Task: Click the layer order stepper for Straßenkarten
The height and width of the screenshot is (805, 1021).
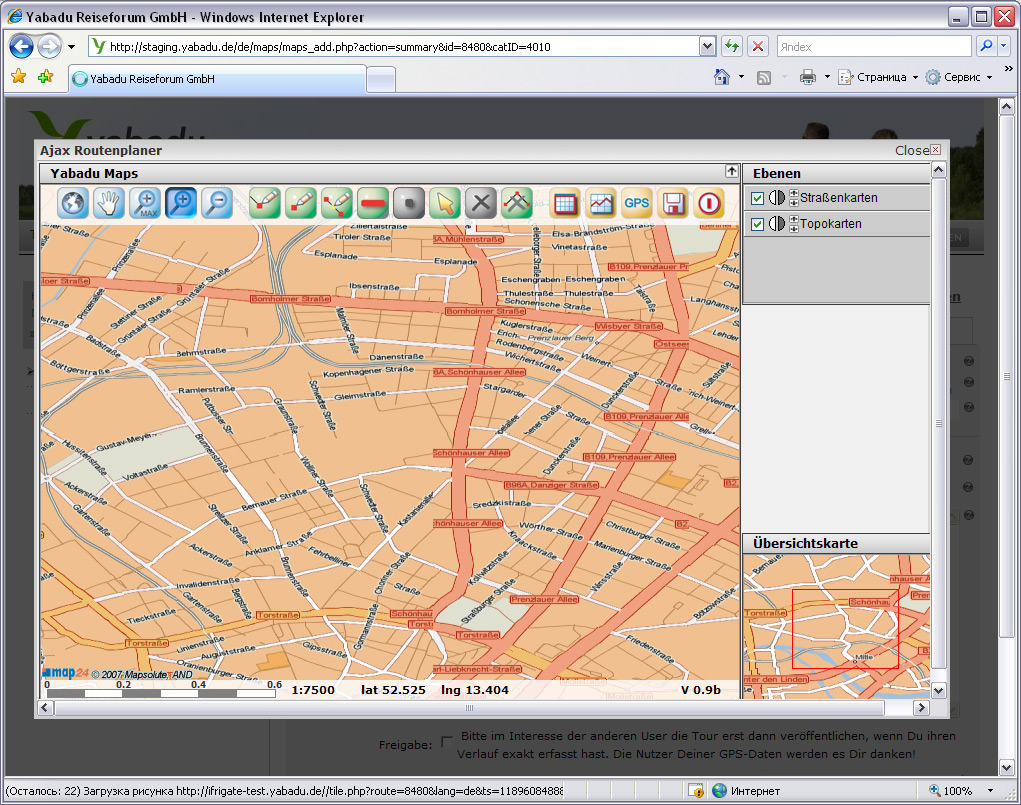Action: pos(794,197)
